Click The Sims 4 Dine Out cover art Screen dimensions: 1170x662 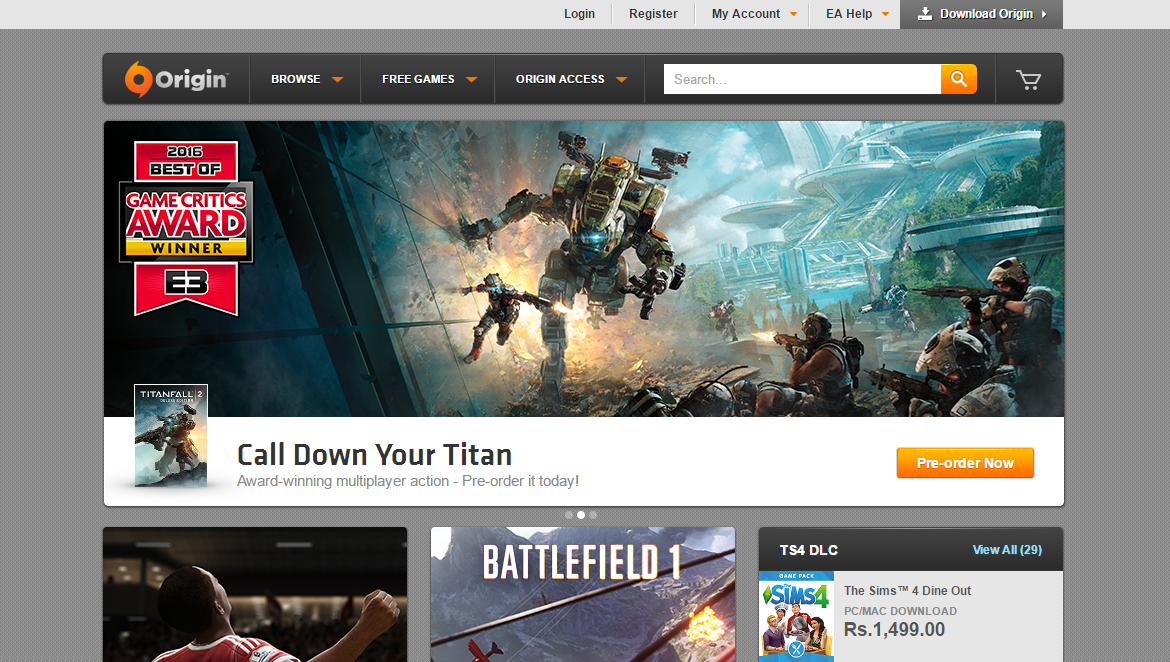pos(796,616)
